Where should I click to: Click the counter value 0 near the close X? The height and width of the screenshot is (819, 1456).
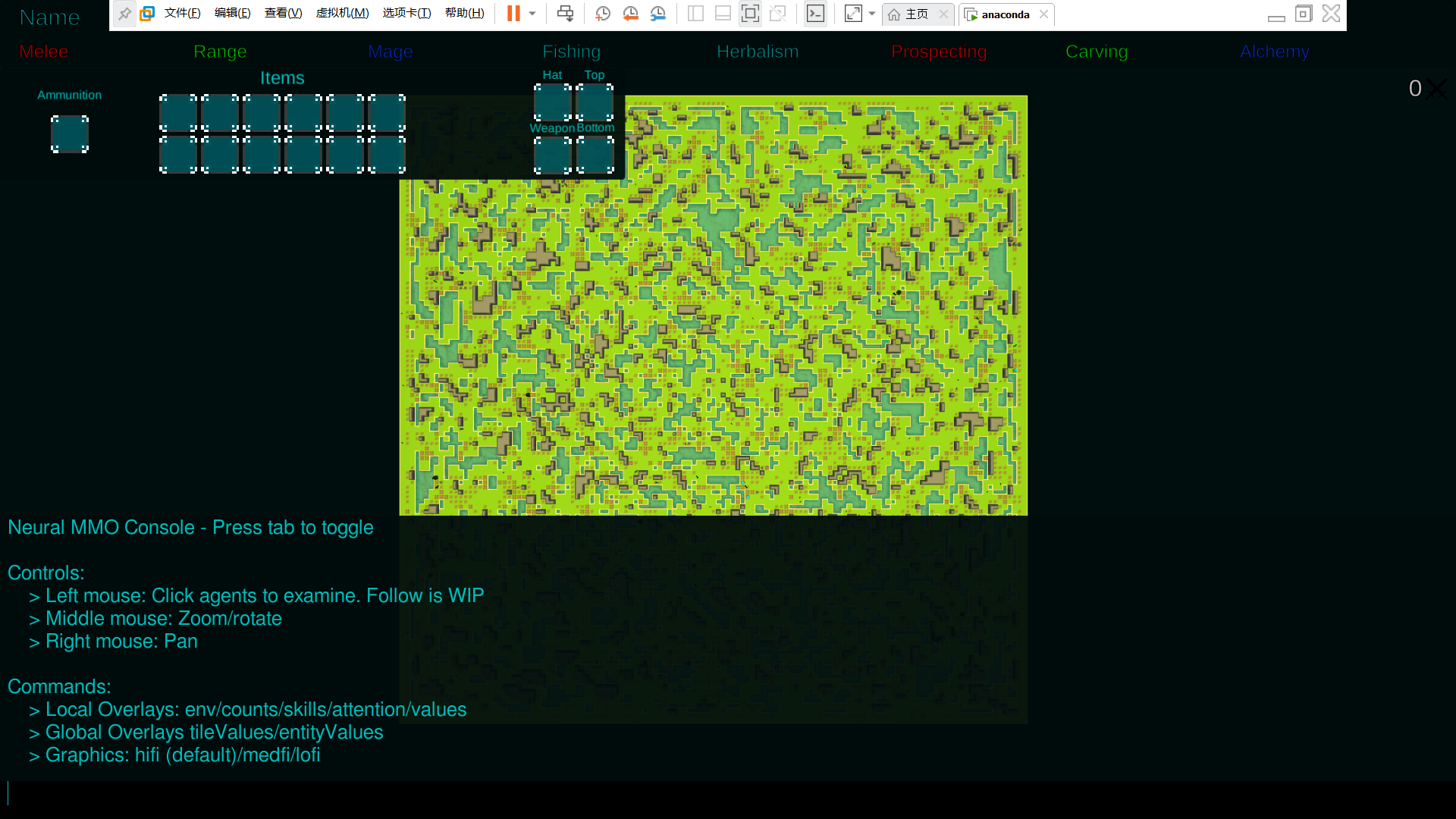[1415, 89]
